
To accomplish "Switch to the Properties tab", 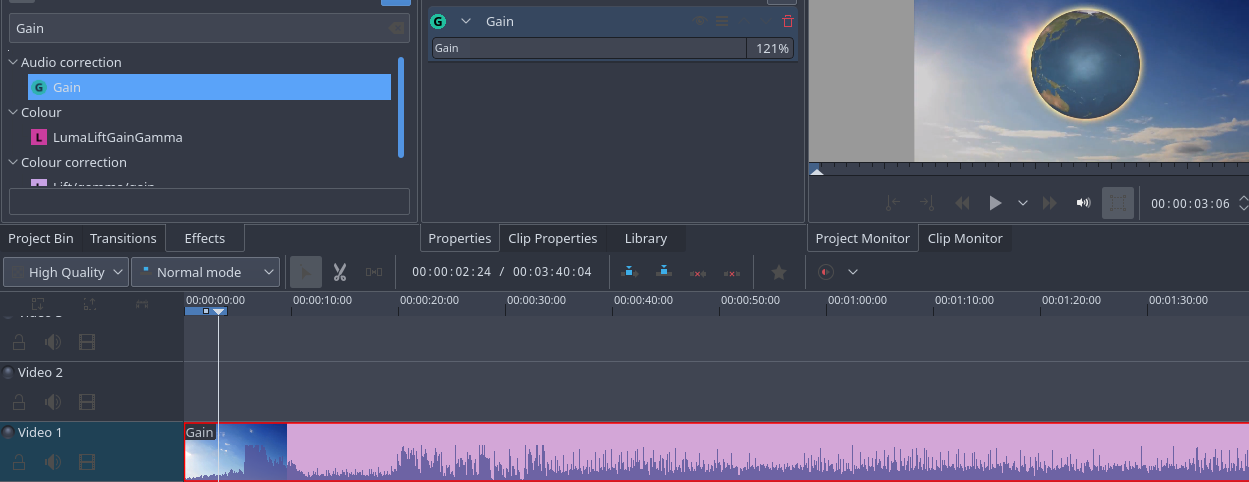I will pos(460,238).
